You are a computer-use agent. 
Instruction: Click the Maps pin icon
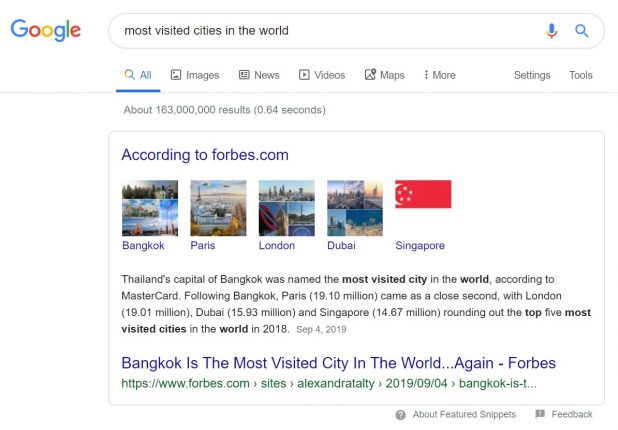pyautogui.click(x=370, y=74)
